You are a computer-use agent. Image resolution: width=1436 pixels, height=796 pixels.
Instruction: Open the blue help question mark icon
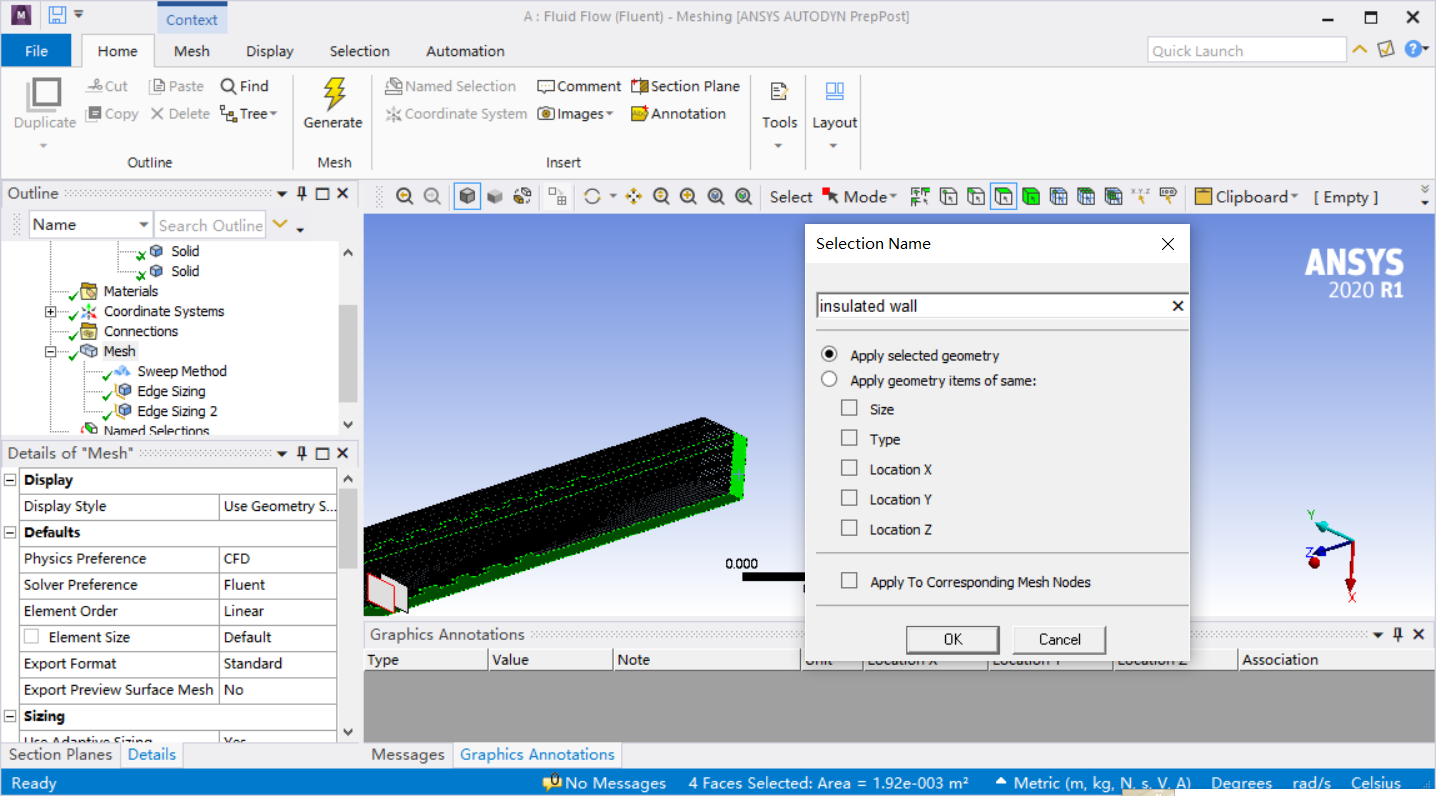[x=1413, y=49]
